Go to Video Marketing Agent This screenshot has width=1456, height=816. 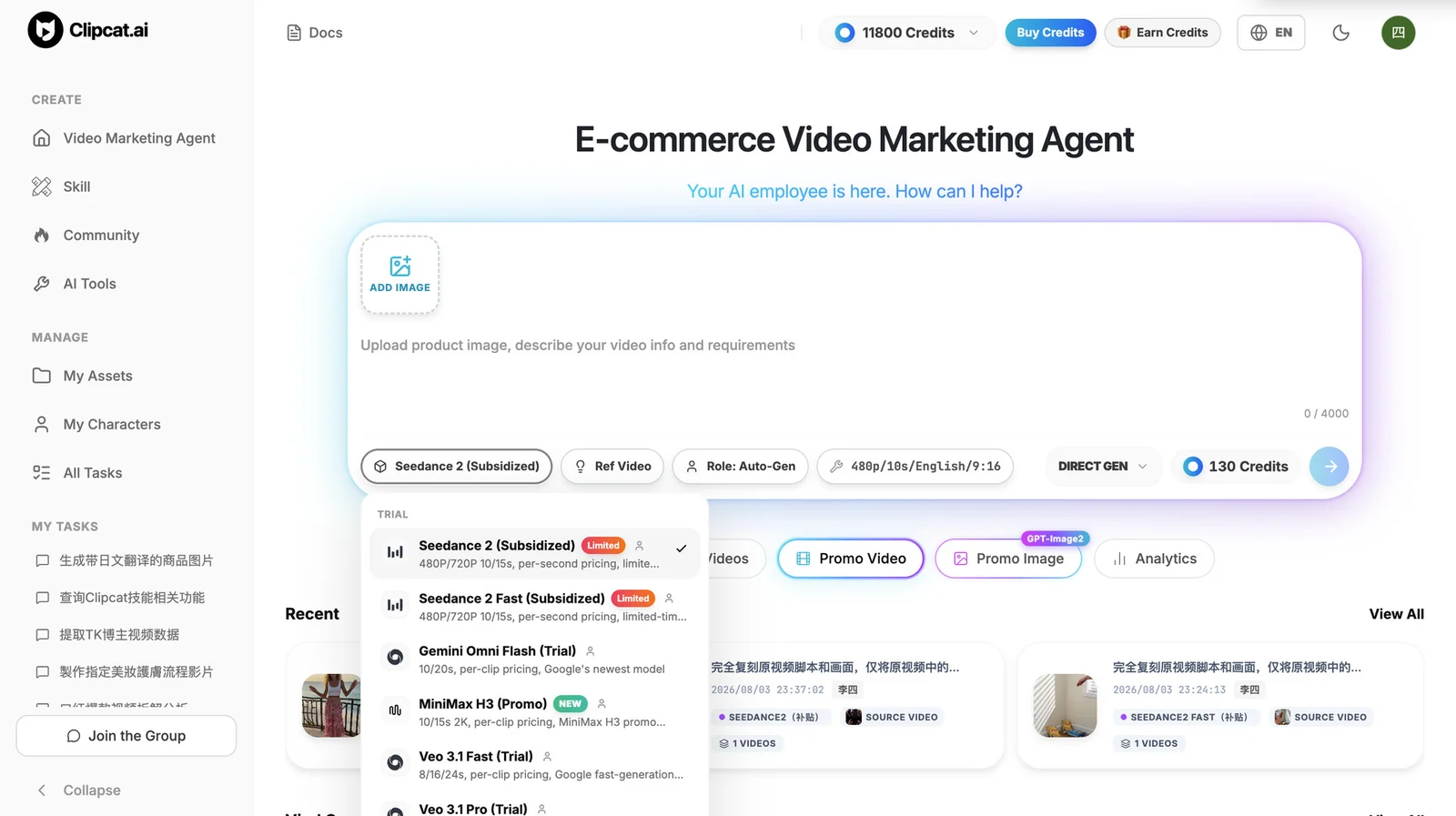[126, 138]
